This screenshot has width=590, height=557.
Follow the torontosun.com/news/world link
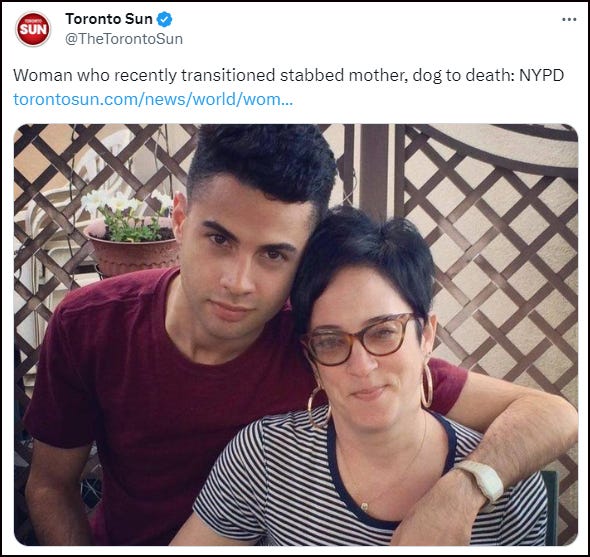coord(153,99)
